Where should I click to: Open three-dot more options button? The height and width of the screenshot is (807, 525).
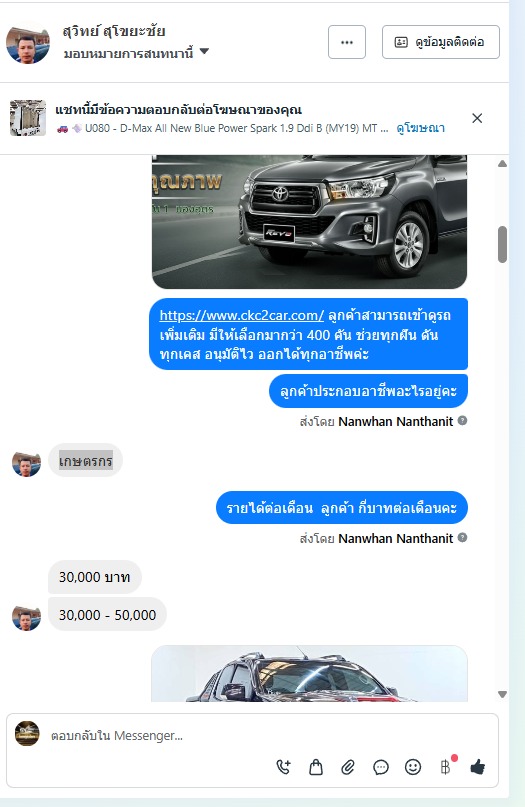[x=347, y=42]
